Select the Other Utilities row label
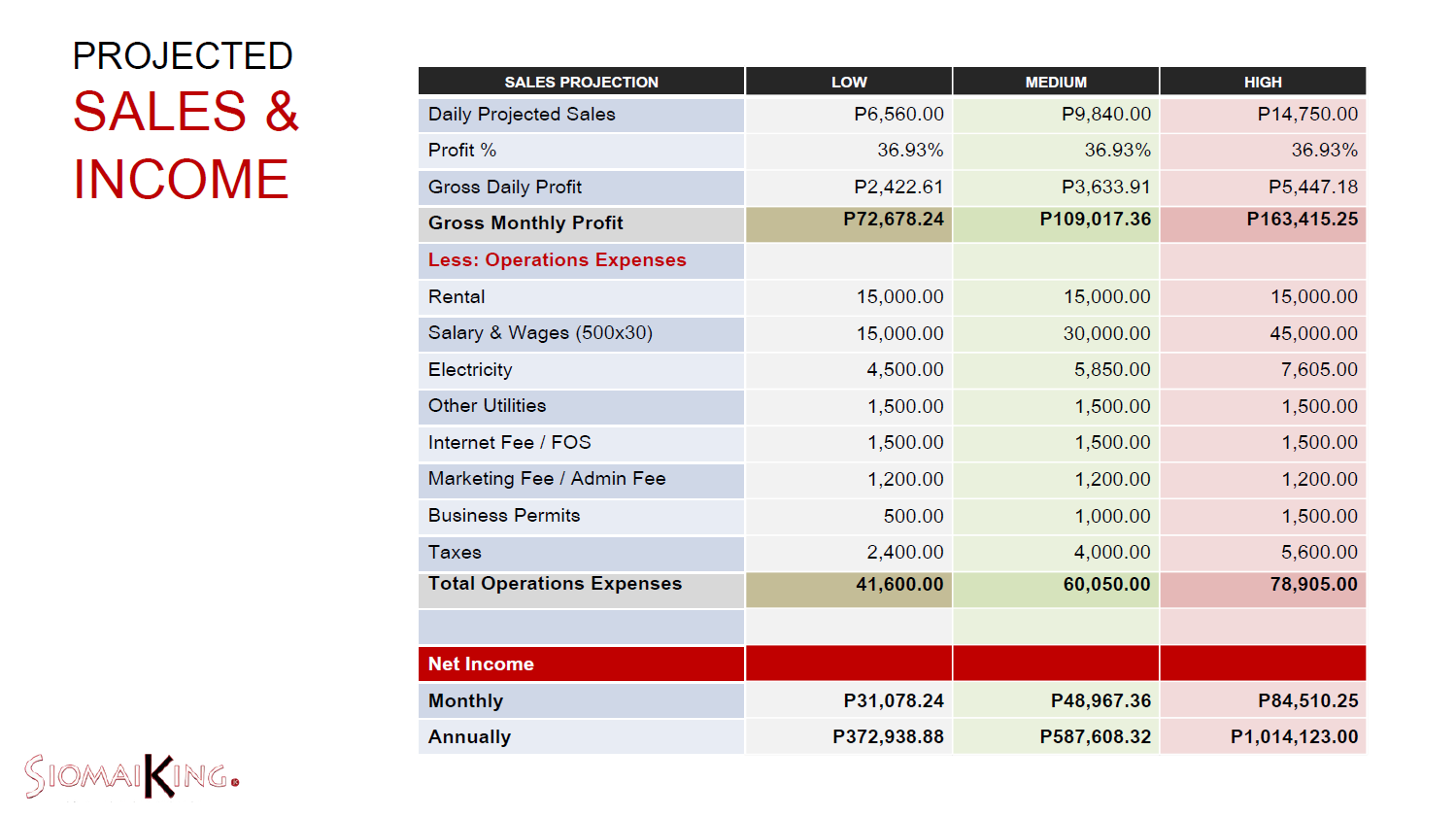The width and height of the screenshot is (1456, 817). point(487,406)
